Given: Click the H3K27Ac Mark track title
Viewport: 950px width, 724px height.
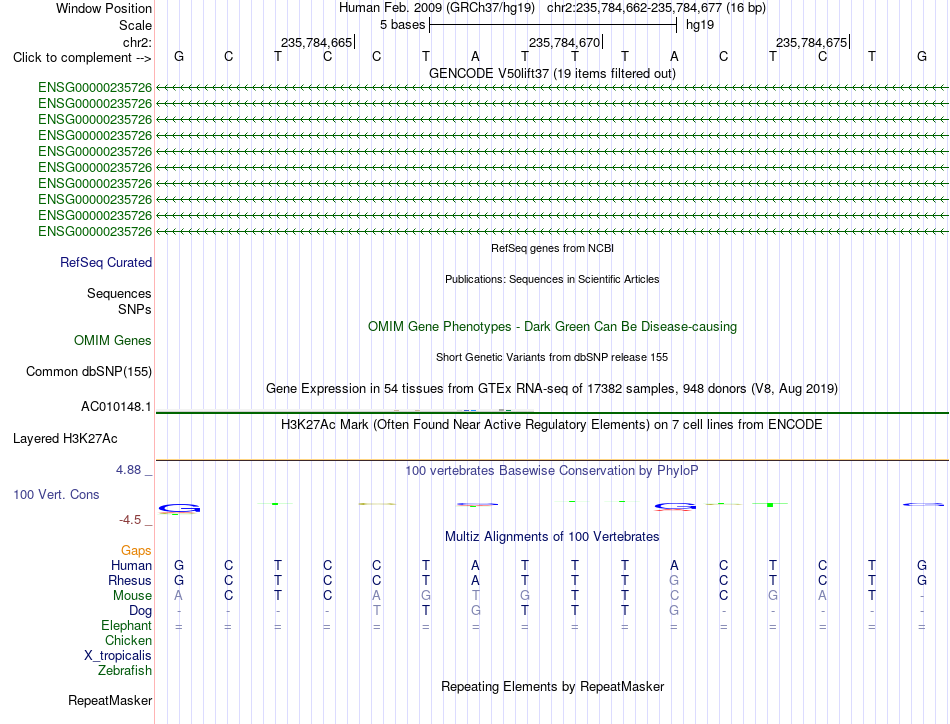Looking at the screenshot, I should pyautogui.click(x=552, y=424).
